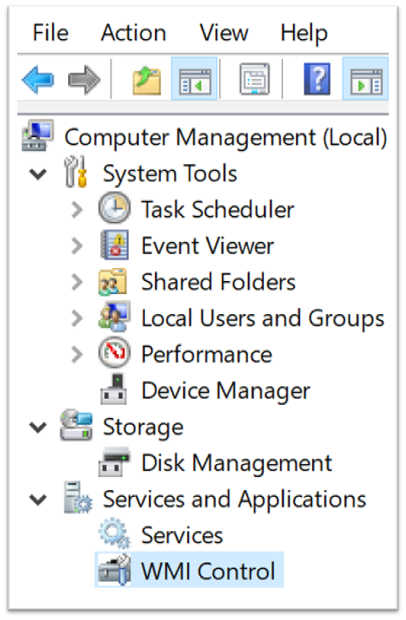Expand the Event Viewer node

(77, 246)
